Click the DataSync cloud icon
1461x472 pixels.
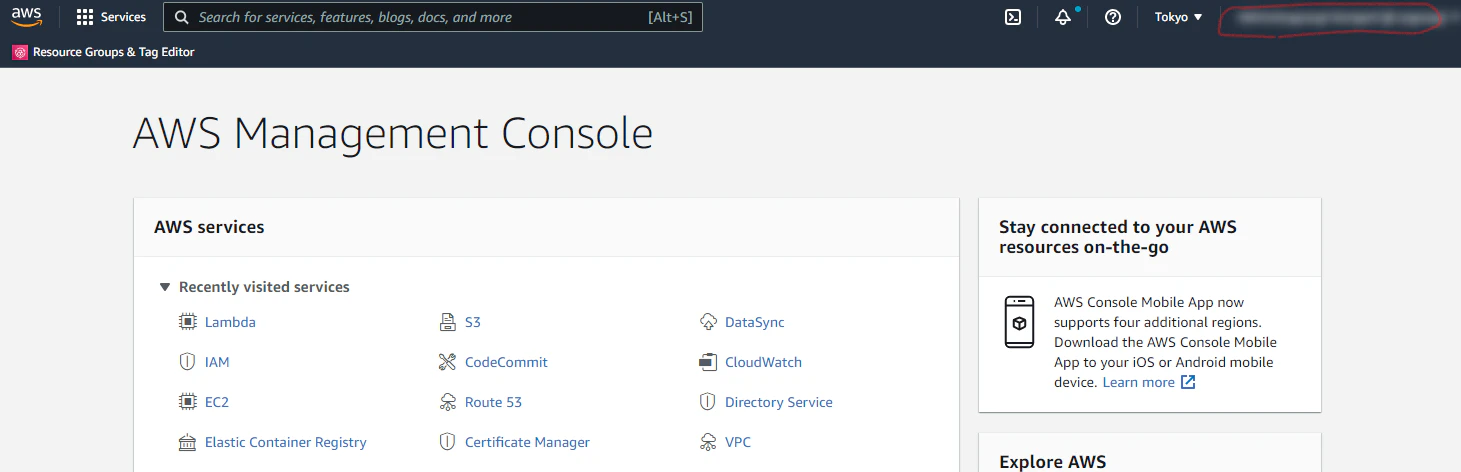click(x=708, y=322)
